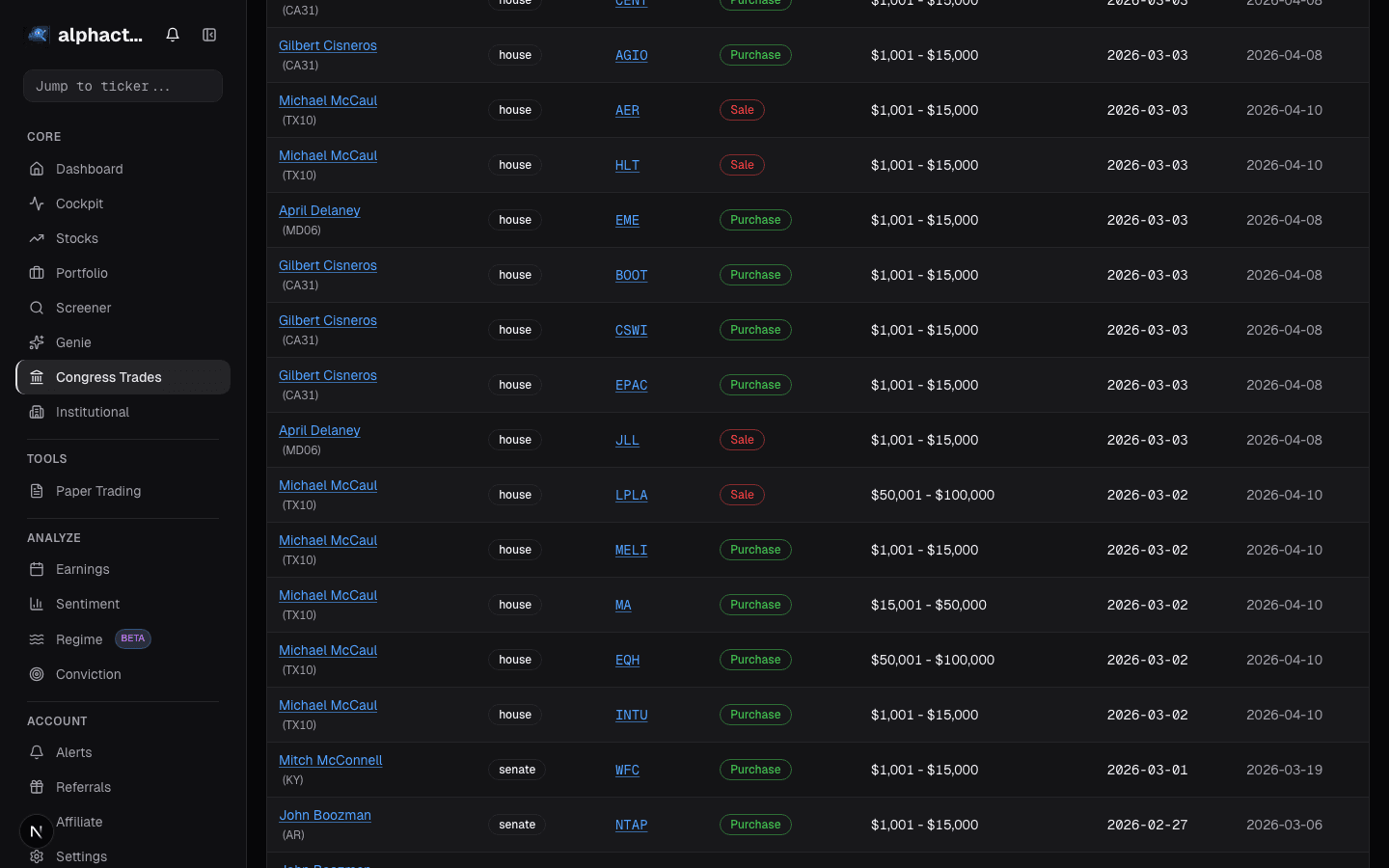Viewport: 1389px width, 868px height.
Task: Open Mitch McConnell's profile link
Action: coord(330,760)
